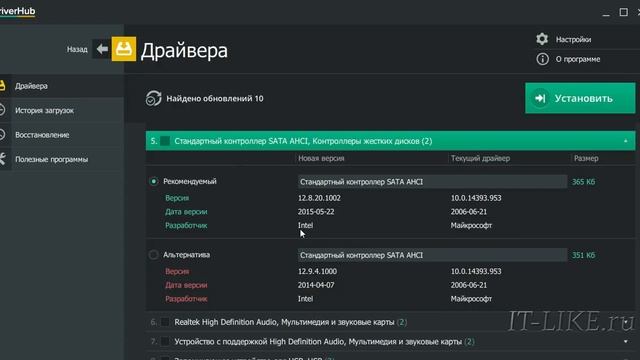Expand item 7 High Definition Audio device arrow

pyautogui.click(x=625, y=342)
